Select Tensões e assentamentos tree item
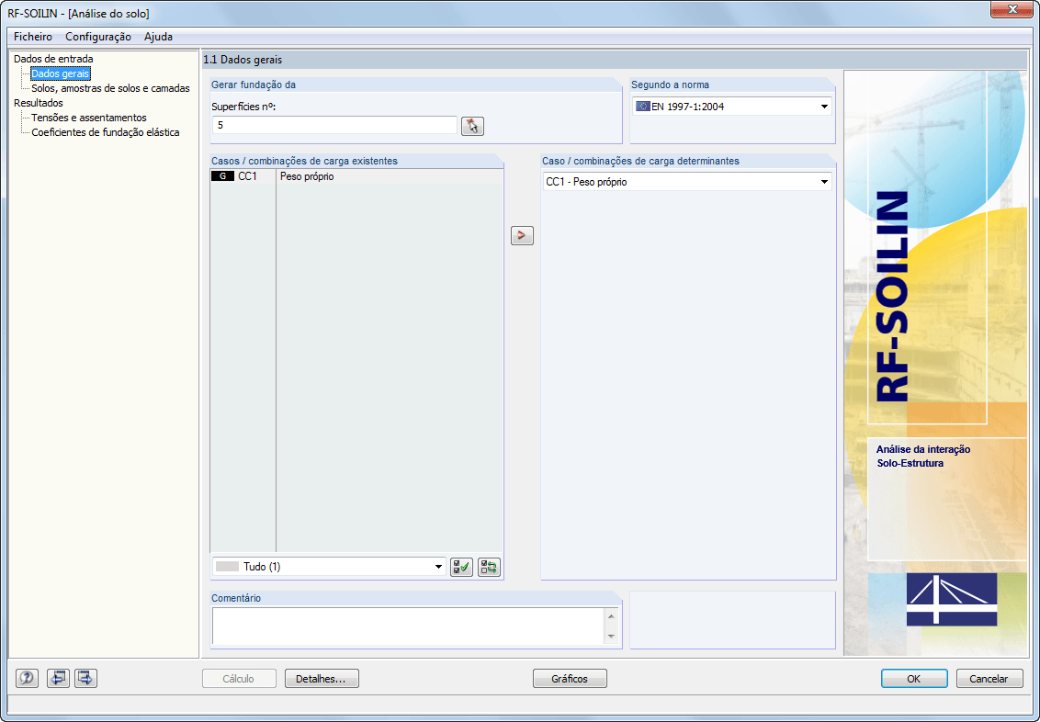Viewport: 1040px width, 722px height. tap(89, 117)
